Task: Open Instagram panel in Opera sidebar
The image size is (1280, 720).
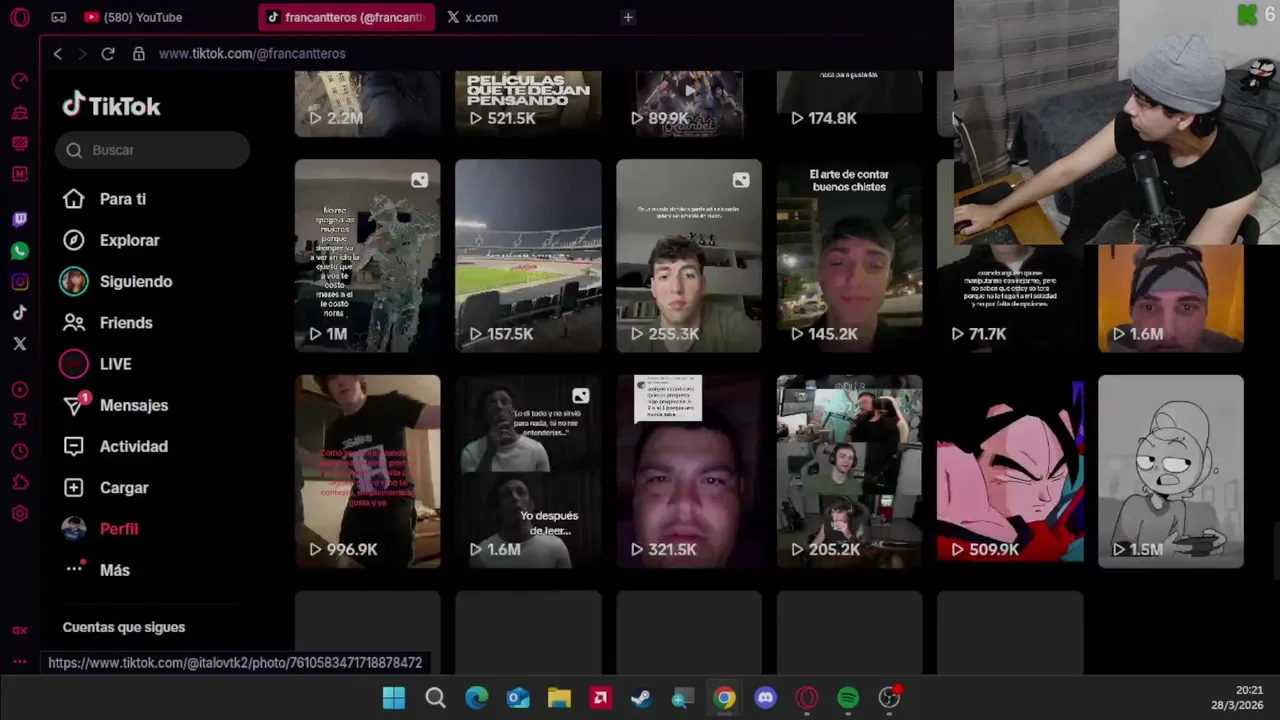Action: [19, 282]
